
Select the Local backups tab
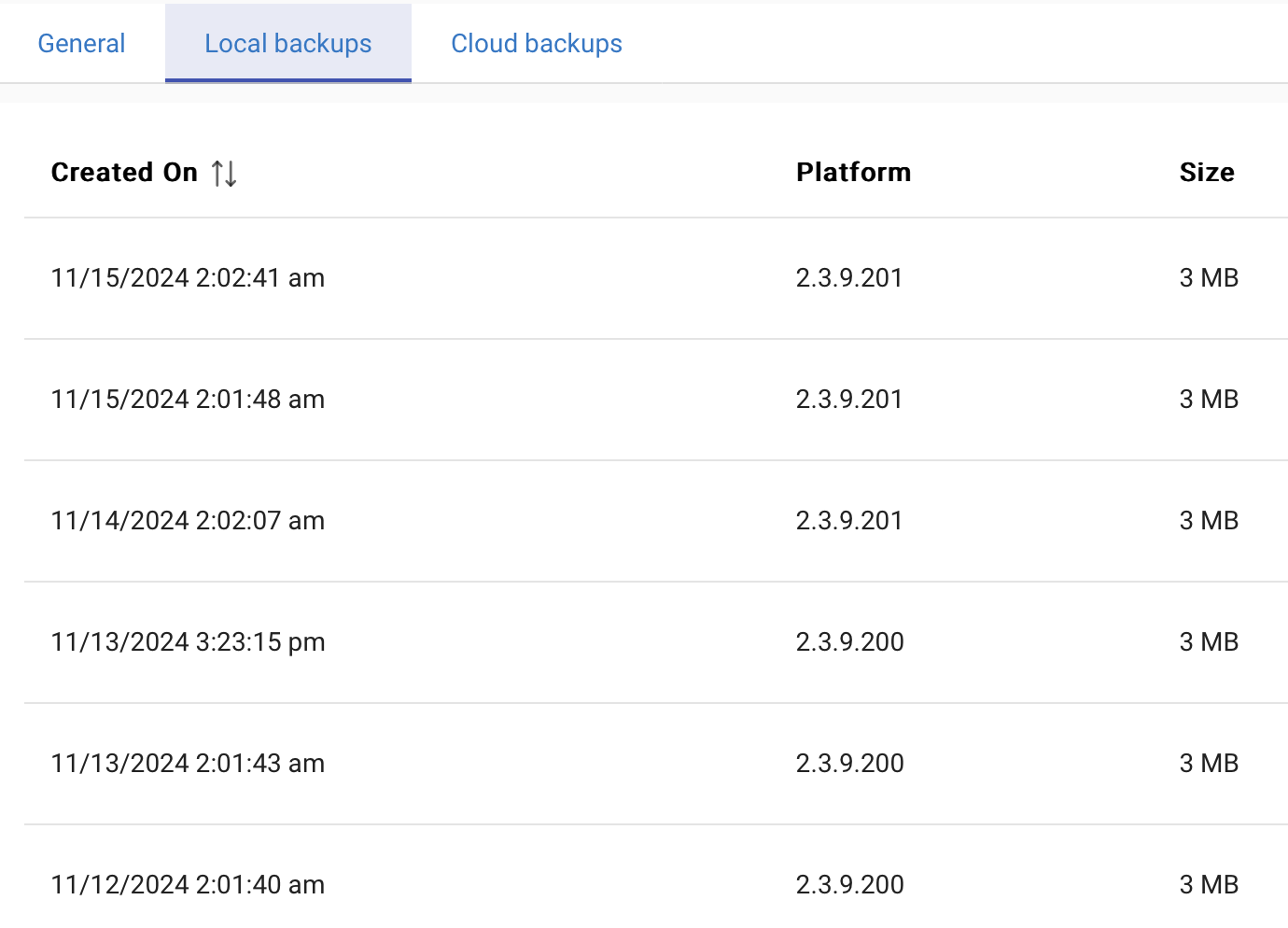pyautogui.click(x=288, y=44)
